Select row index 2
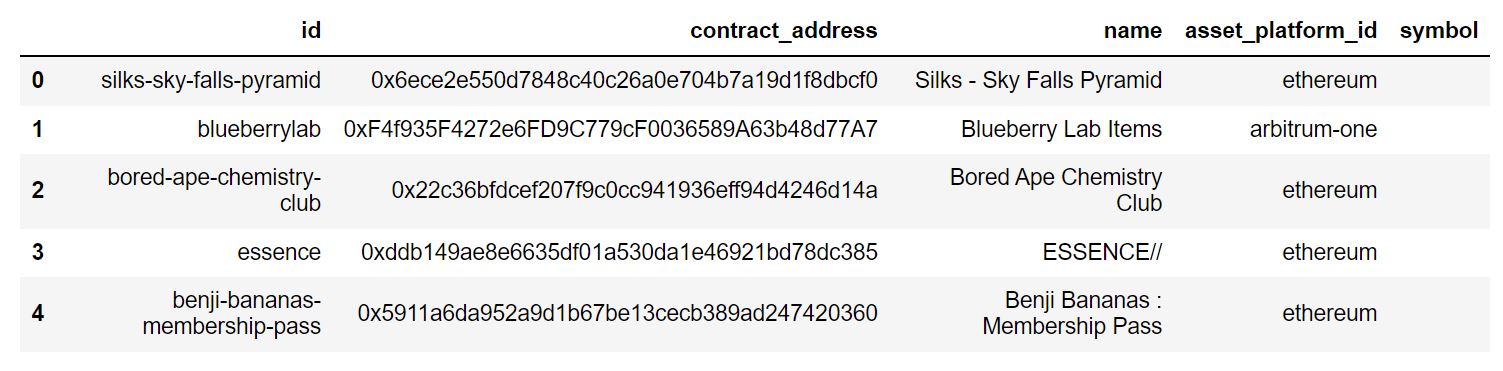Image resolution: width=1503 pixels, height=371 pixels. (37, 190)
